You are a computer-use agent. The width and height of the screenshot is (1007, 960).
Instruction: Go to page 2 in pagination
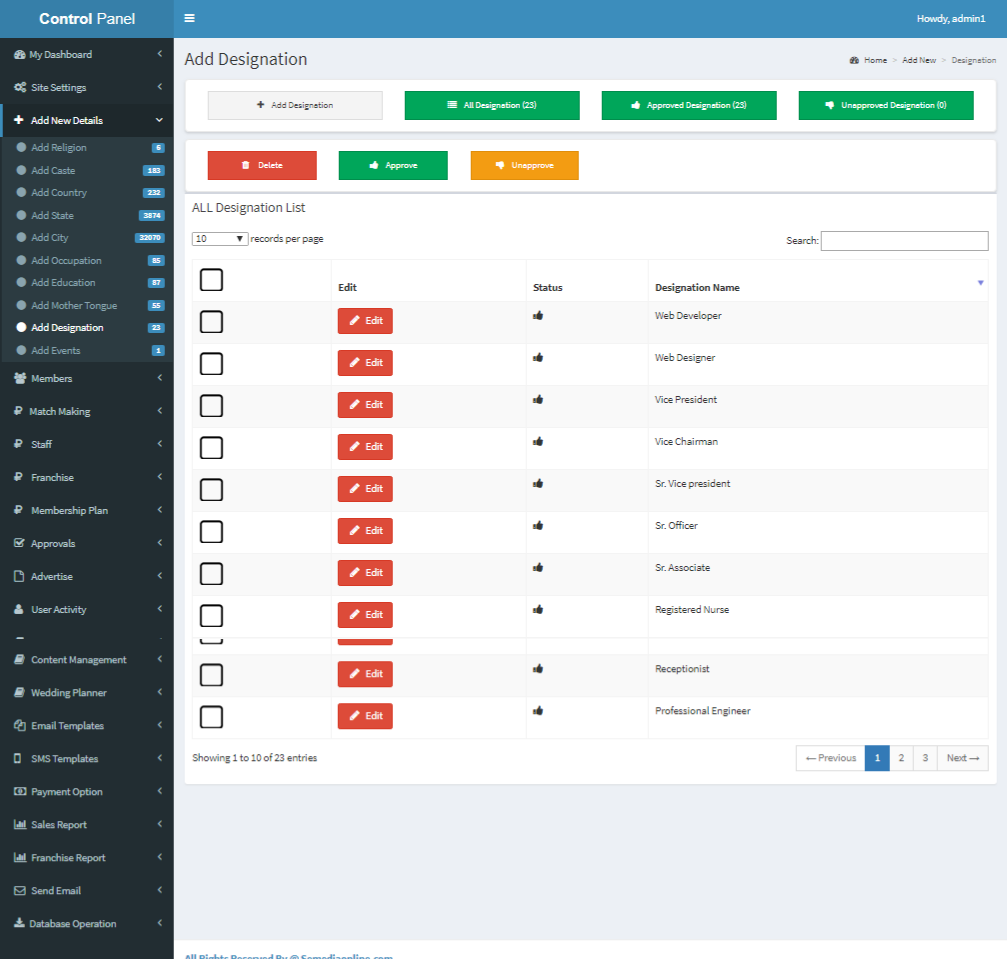point(901,758)
